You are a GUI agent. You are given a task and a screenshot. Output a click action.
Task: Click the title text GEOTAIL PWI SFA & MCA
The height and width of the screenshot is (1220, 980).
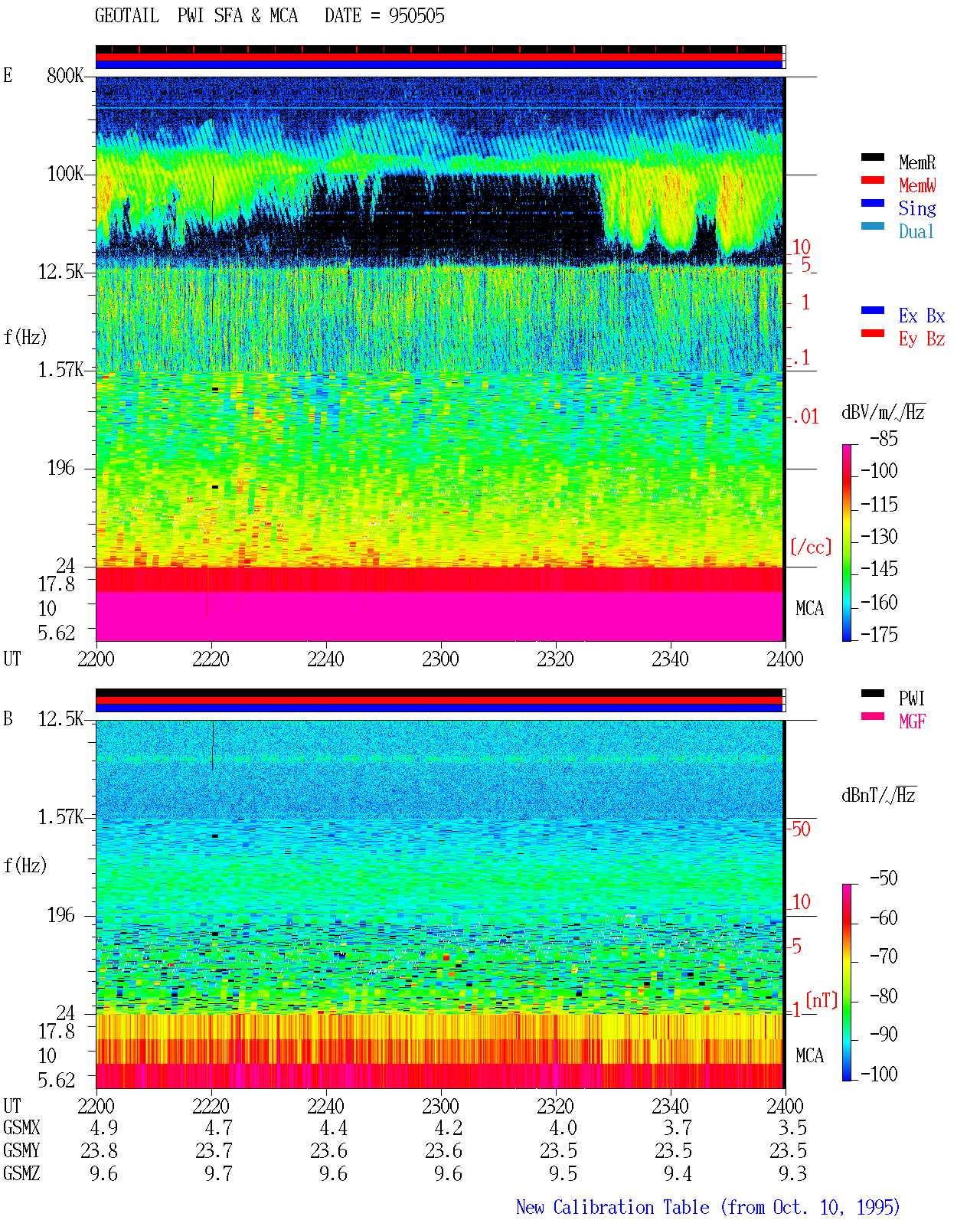tap(196, 15)
